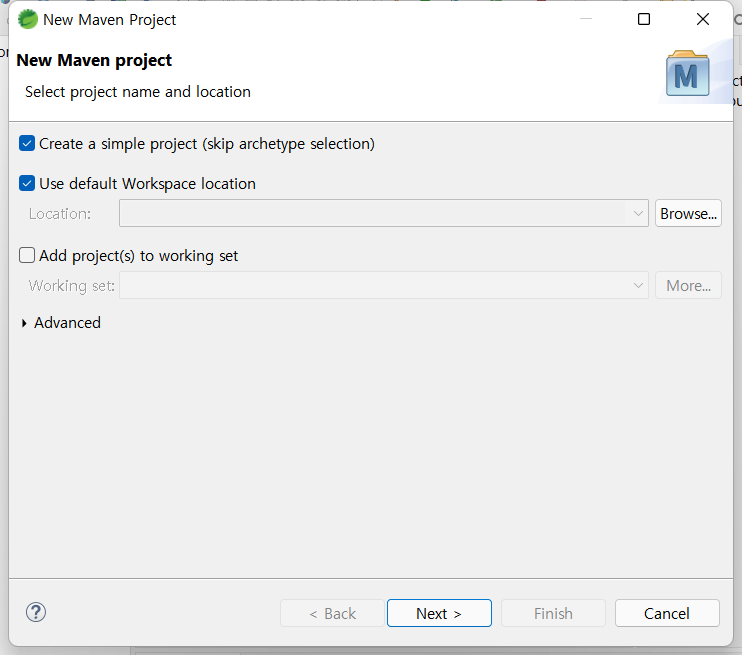Click the Spring leaf icon in title bar
The width and height of the screenshot is (742, 655).
point(27,19)
